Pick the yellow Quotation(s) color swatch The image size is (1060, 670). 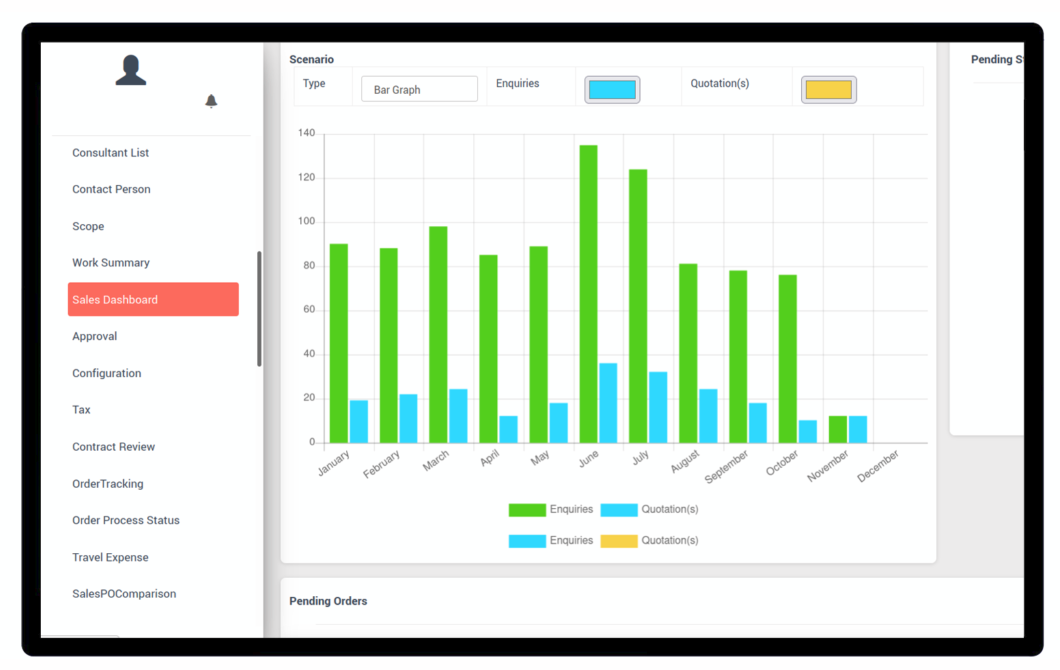click(829, 90)
